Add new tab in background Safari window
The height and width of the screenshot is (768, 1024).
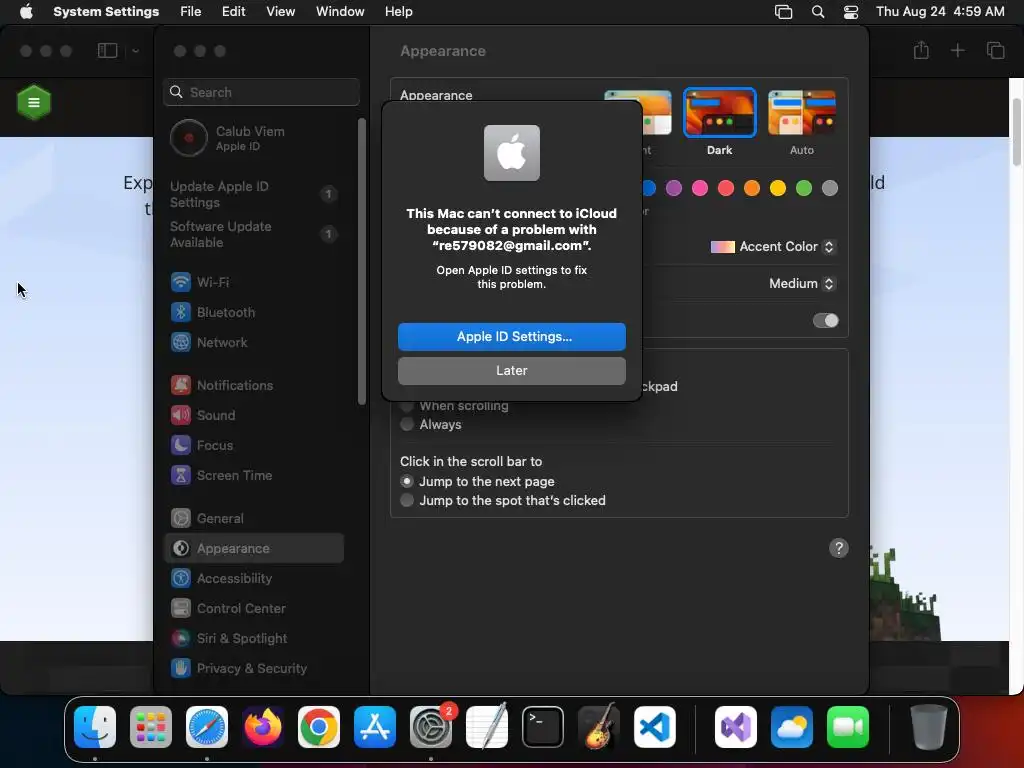(957, 50)
